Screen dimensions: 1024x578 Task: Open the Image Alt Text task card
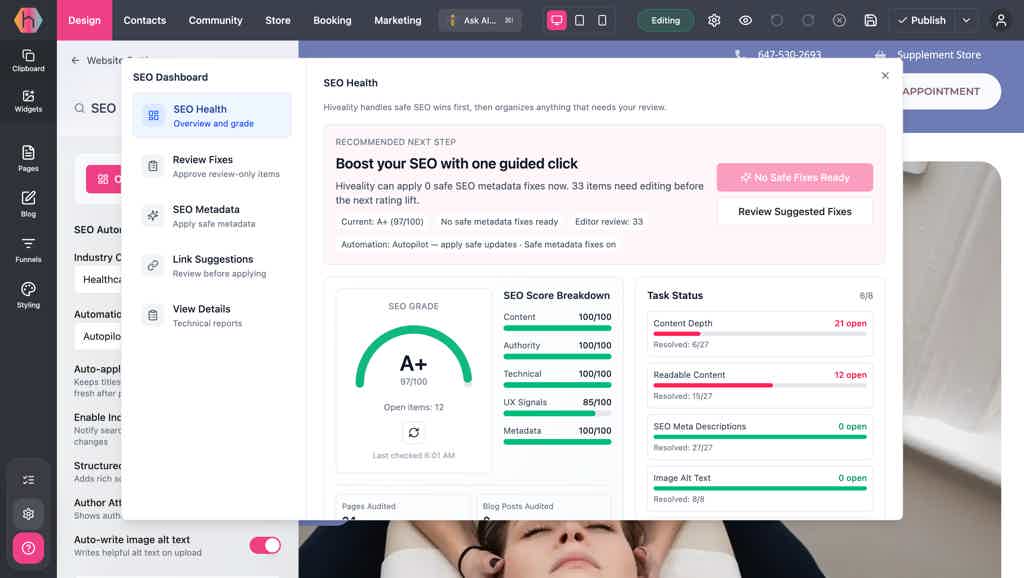click(x=760, y=488)
